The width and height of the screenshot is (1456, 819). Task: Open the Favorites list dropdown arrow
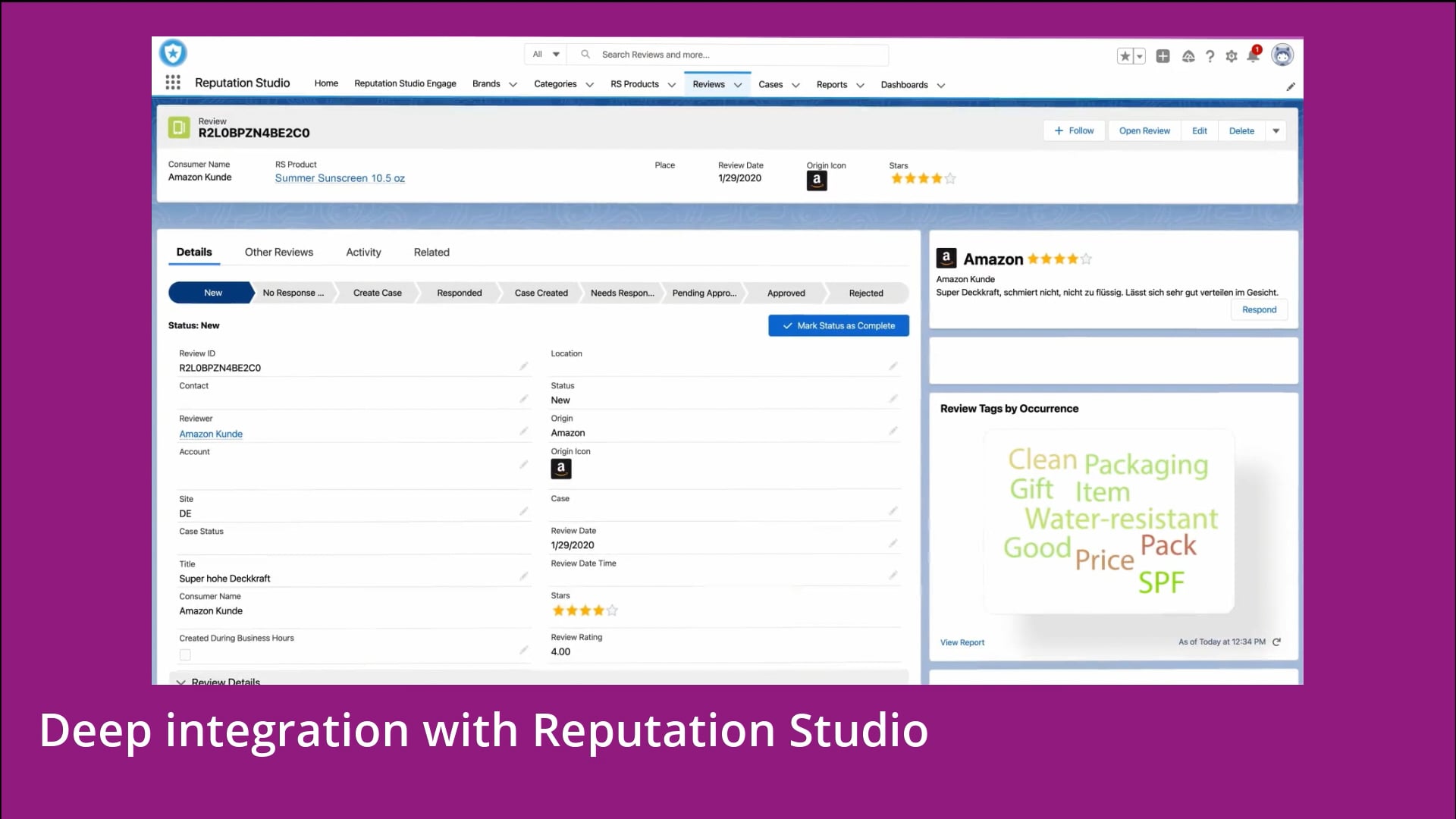point(1140,56)
